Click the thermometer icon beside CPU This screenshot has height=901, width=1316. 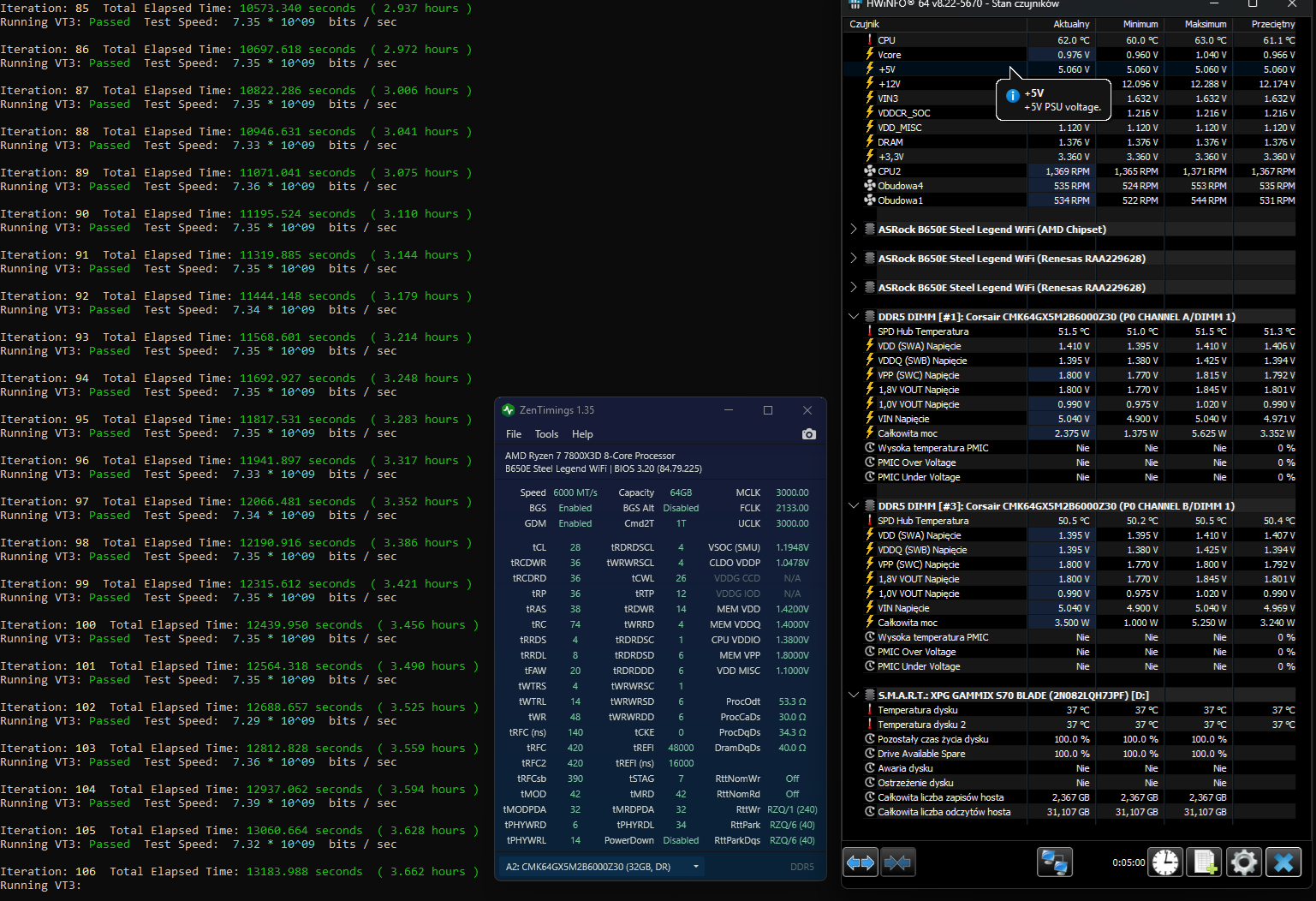870,40
